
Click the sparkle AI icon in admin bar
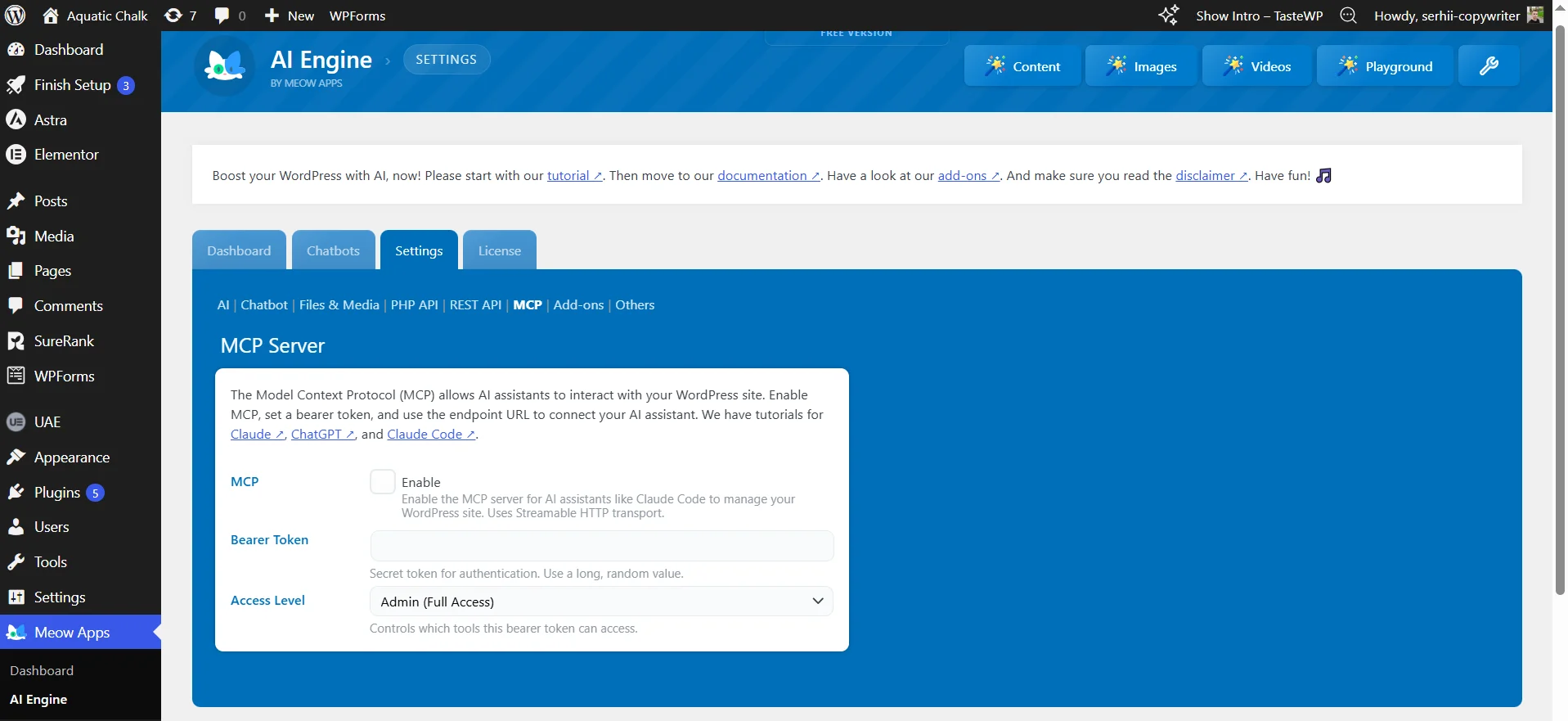coord(1169,16)
